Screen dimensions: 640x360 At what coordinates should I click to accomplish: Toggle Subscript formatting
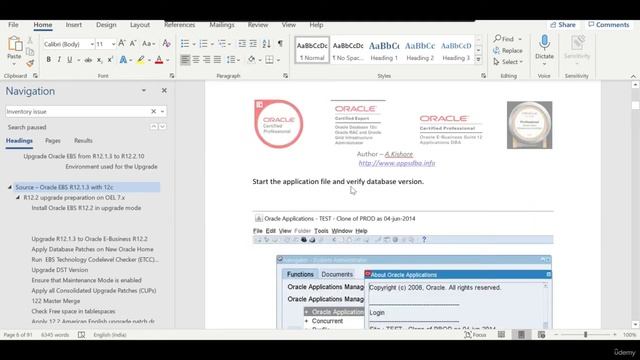(99, 60)
